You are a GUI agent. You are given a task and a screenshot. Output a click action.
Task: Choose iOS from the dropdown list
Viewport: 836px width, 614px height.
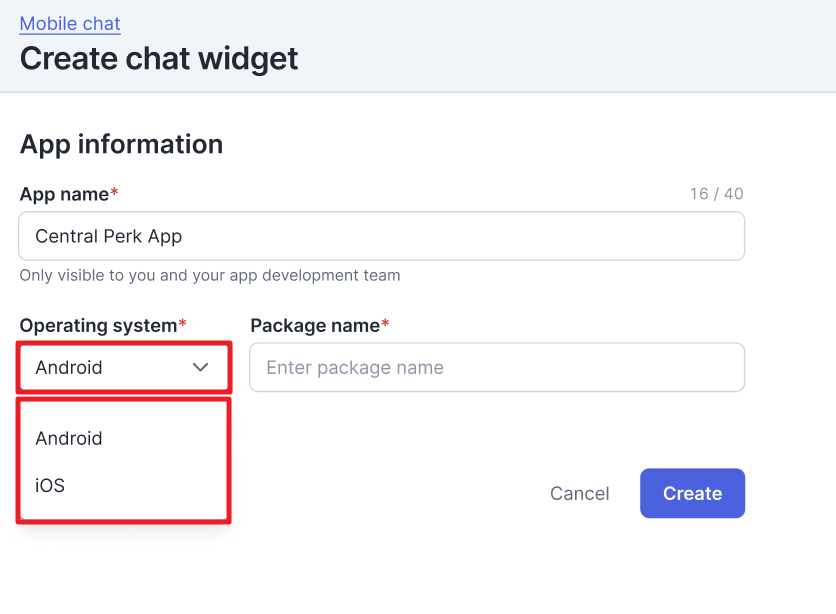pyautogui.click(x=50, y=485)
